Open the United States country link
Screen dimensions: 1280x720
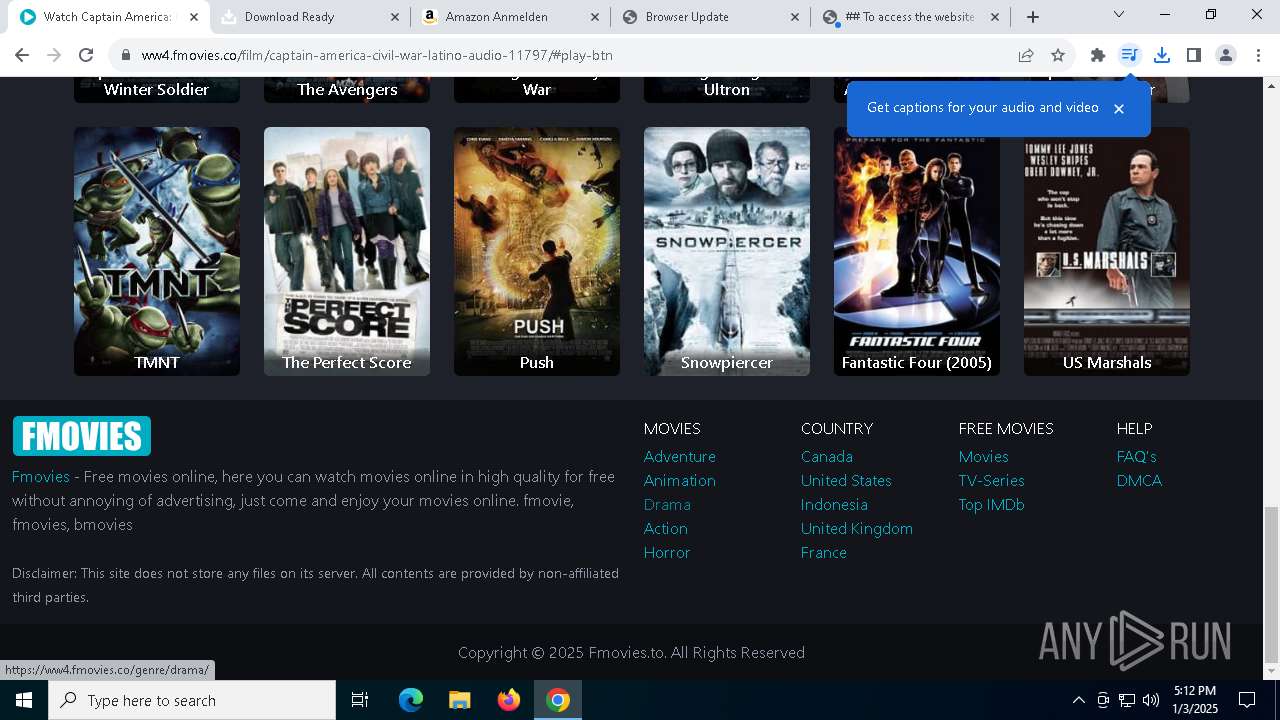coord(846,480)
